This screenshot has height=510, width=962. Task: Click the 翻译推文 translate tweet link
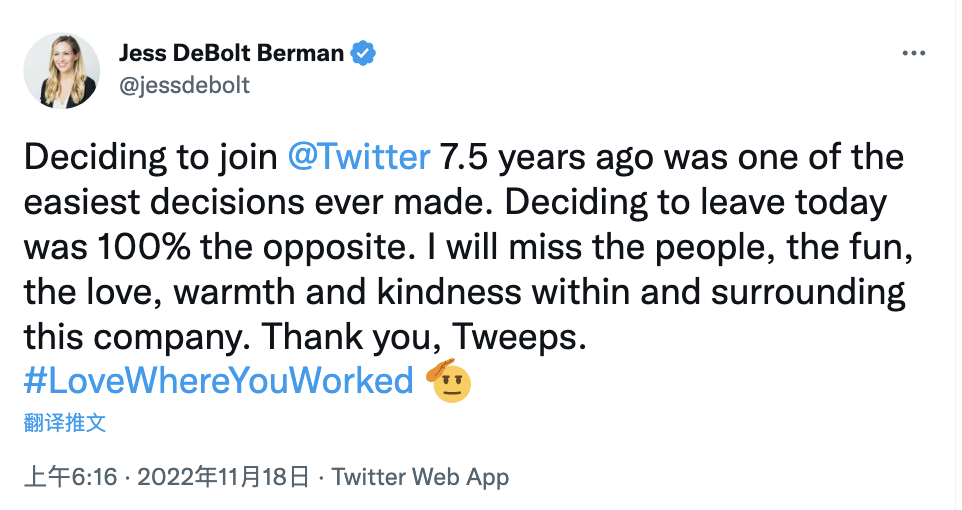pos(64,421)
